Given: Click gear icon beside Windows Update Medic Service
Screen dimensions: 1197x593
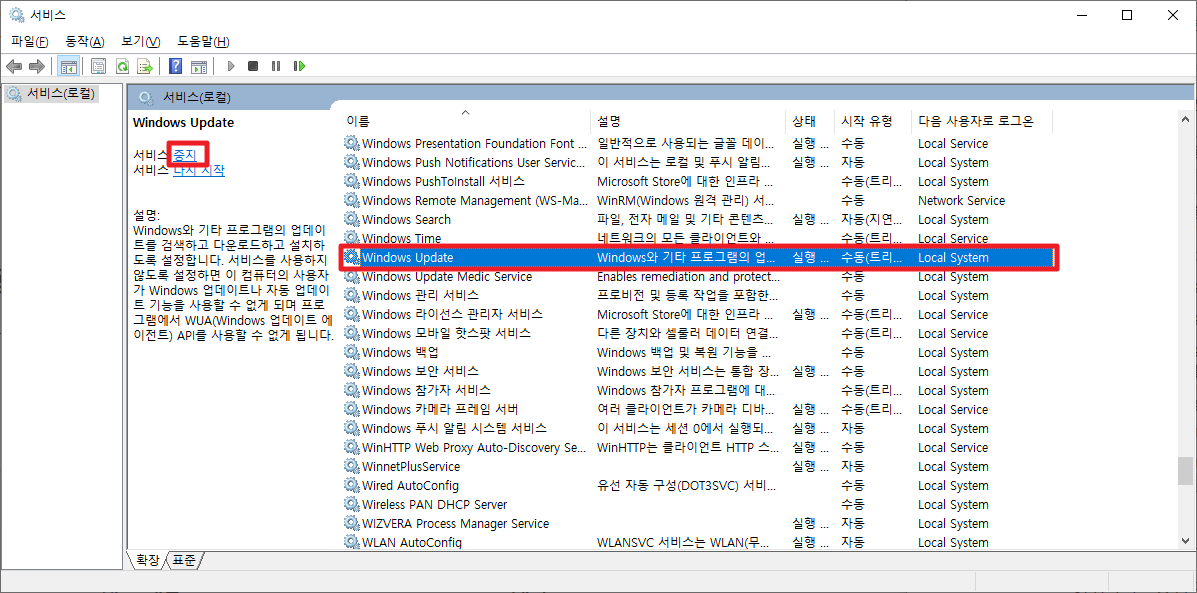Looking at the screenshot, I should click(351, 276).
